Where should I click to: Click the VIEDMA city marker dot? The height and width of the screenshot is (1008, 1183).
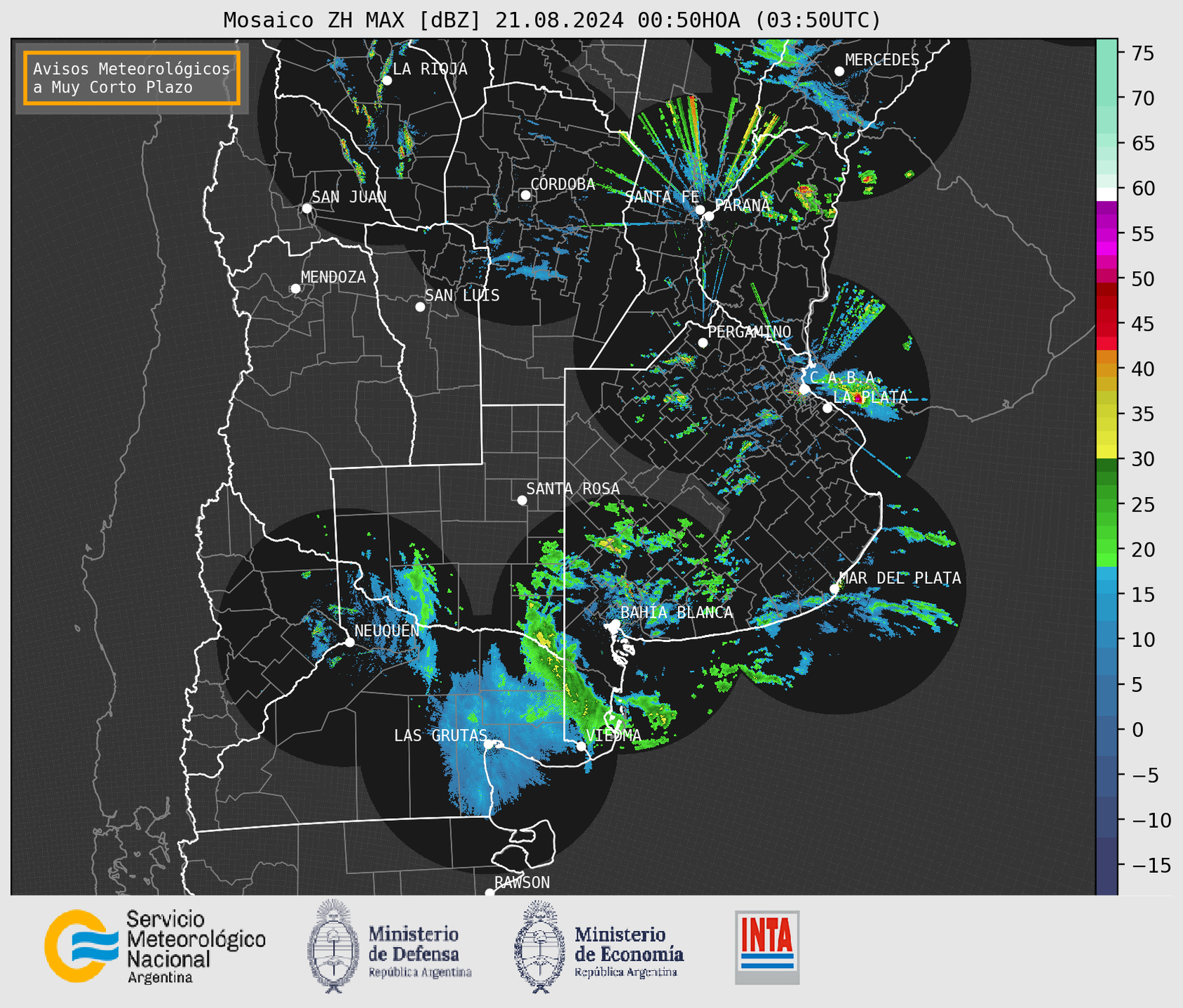[x=581, y=746]
